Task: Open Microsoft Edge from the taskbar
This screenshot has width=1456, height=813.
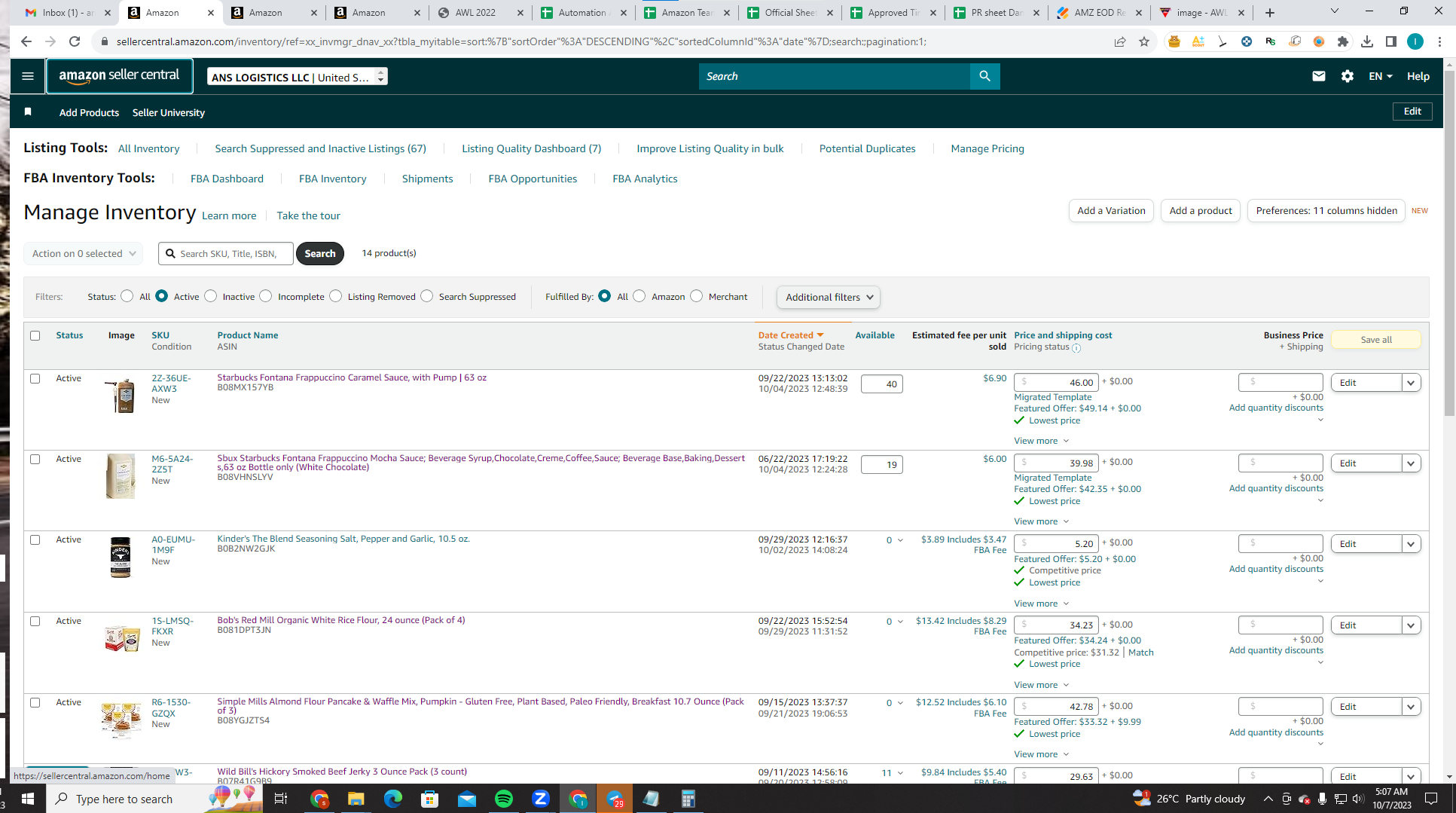Action: point(393,799)
